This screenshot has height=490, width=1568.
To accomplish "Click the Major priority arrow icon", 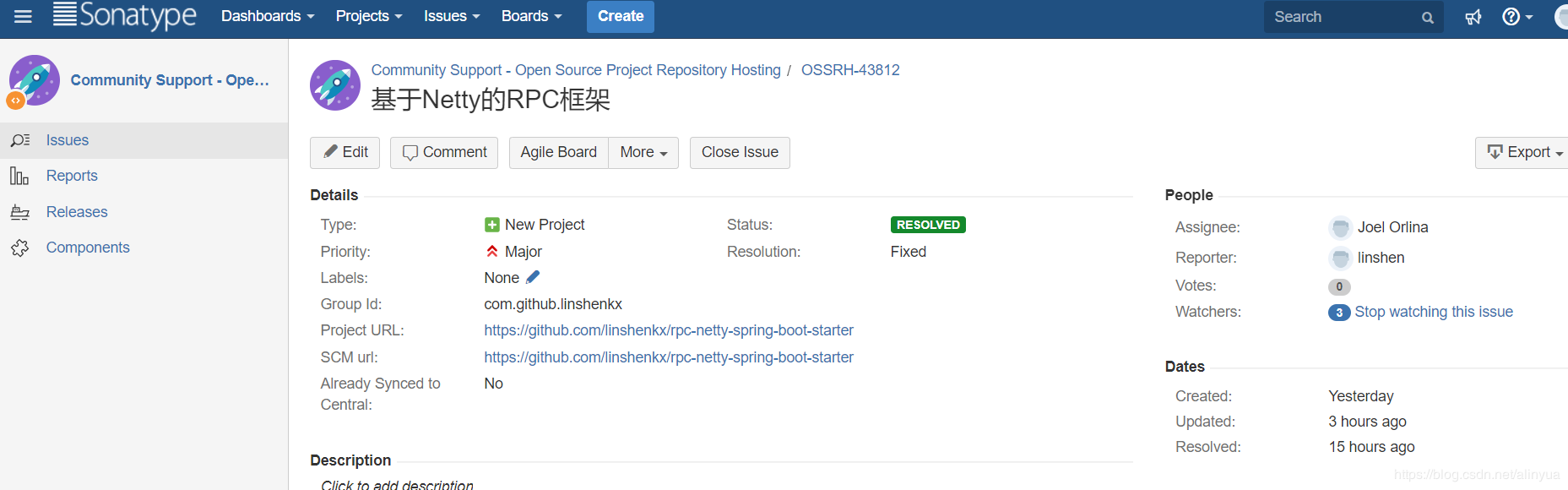I will tap(492, 252).
